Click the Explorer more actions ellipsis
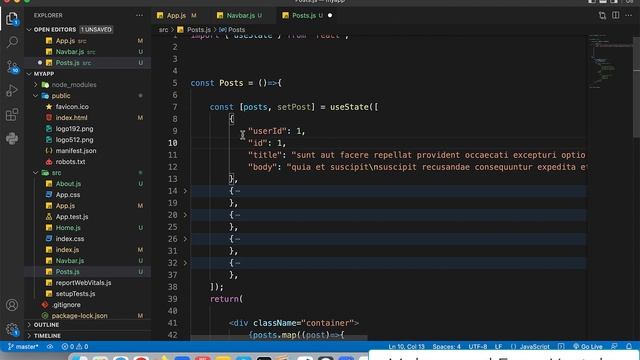This screenshot has height=360, width=640. pyautogui.click(x=140, y=16)
